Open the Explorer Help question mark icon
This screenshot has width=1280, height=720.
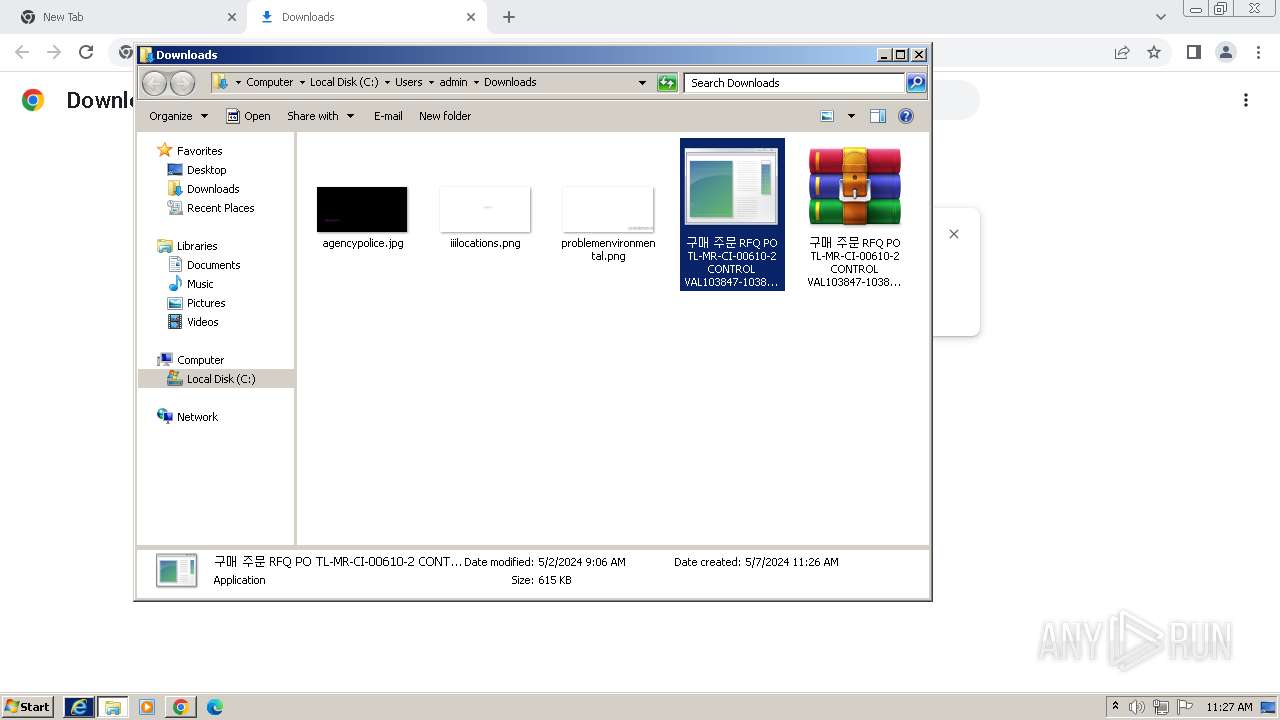(906, 116)
